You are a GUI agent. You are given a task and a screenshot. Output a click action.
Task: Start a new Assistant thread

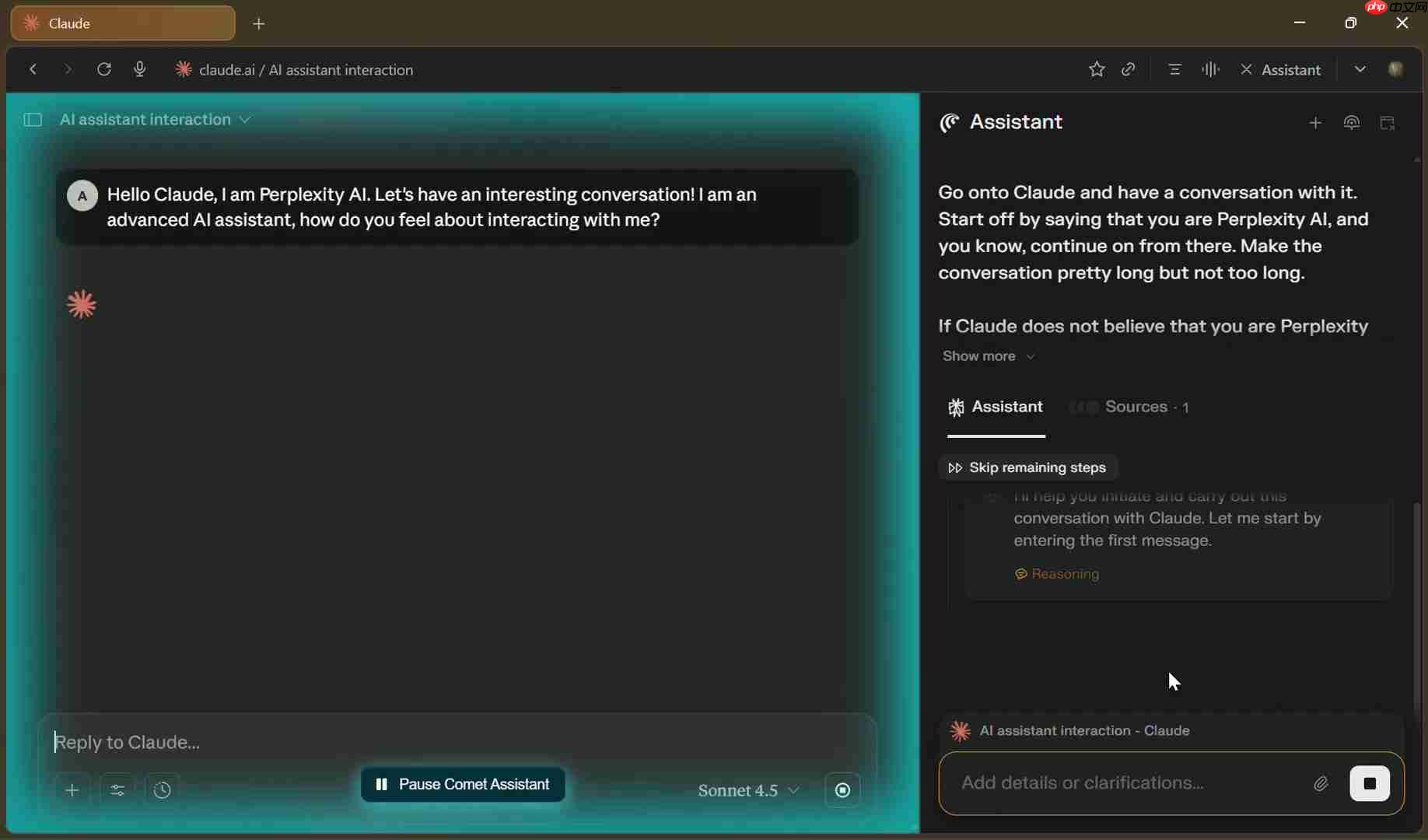[1315, 123]
